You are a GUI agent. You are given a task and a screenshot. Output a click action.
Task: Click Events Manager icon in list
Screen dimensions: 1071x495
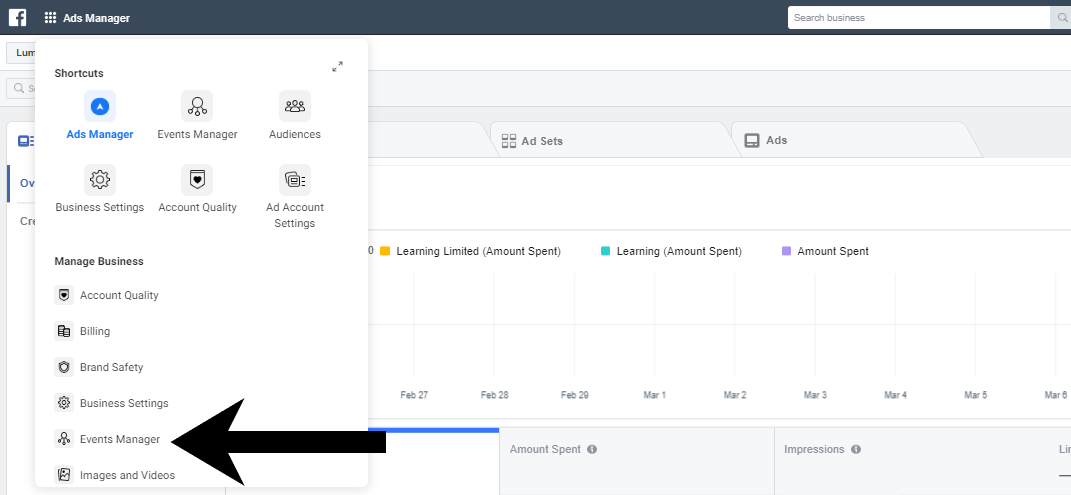pyautogui.click(x=64, y=439)
